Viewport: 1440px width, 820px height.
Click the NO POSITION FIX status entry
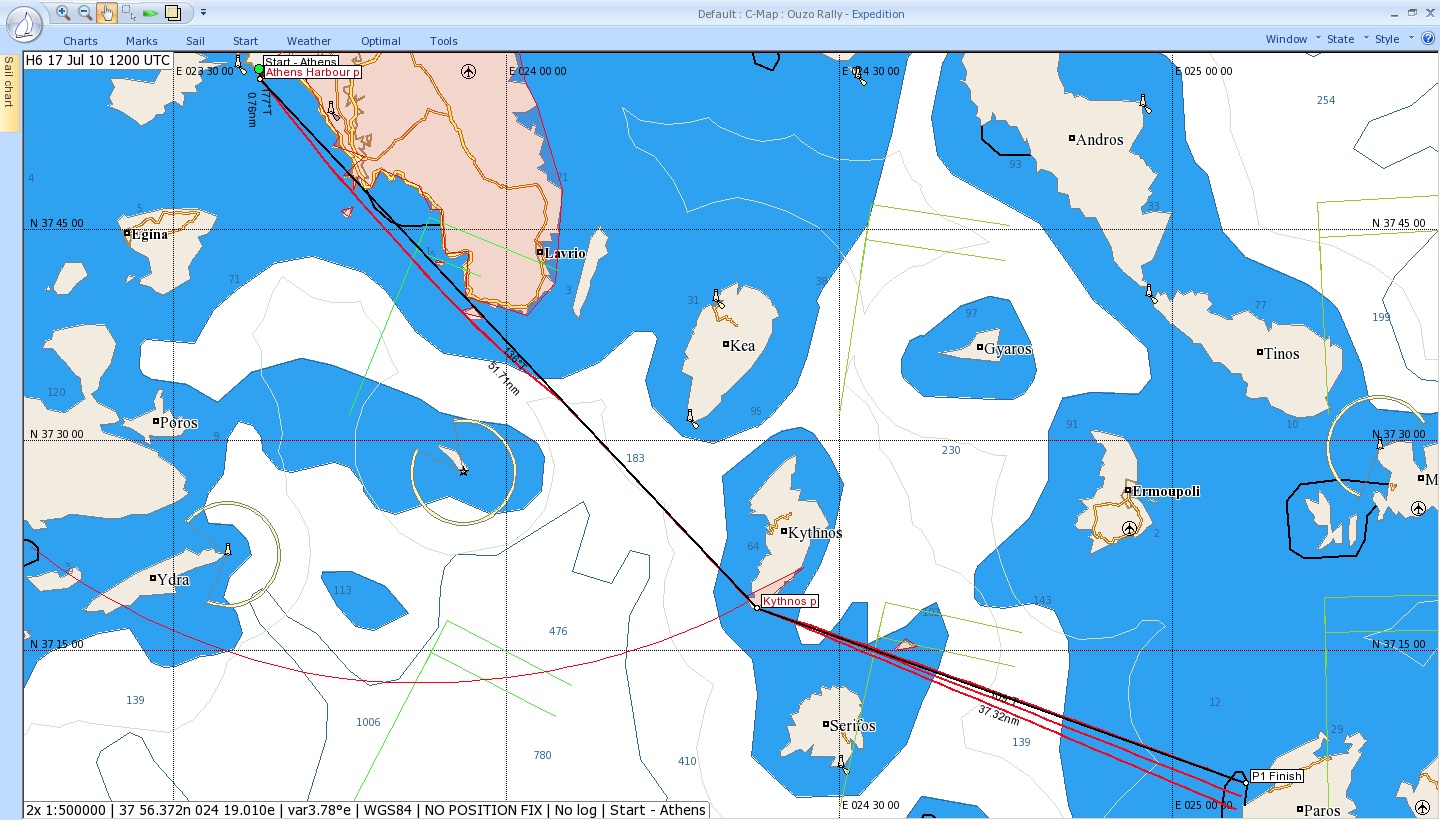click(x=484, y=810)
